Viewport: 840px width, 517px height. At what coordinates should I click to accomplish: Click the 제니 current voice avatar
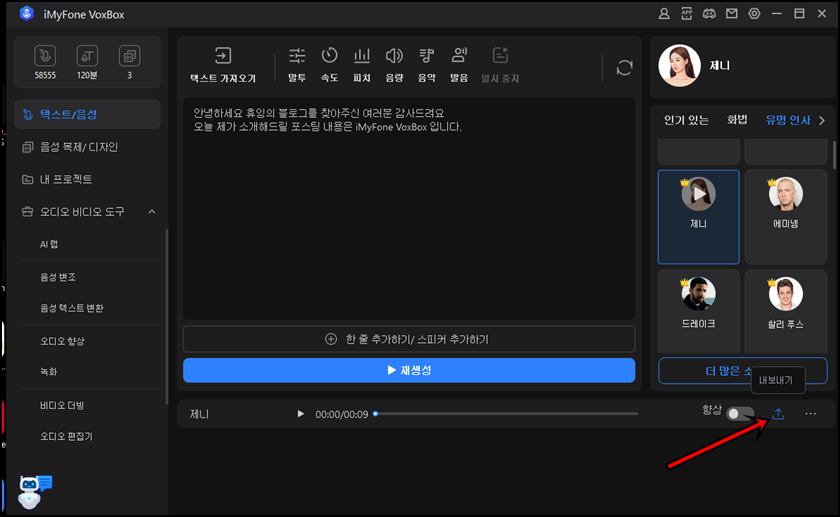point(679,65)
